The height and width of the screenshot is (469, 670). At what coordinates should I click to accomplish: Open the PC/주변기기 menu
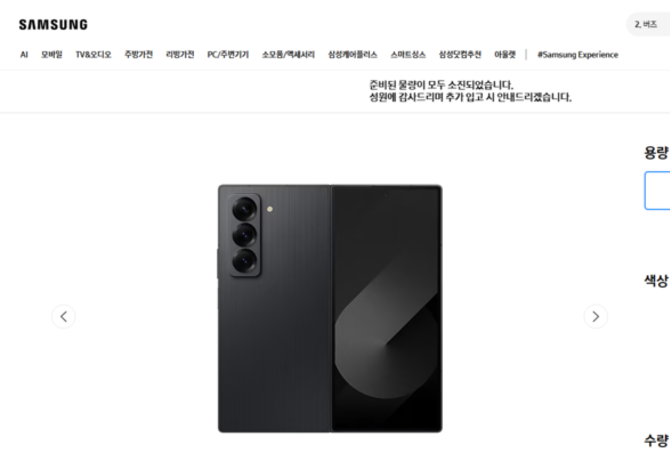(228, 55)
